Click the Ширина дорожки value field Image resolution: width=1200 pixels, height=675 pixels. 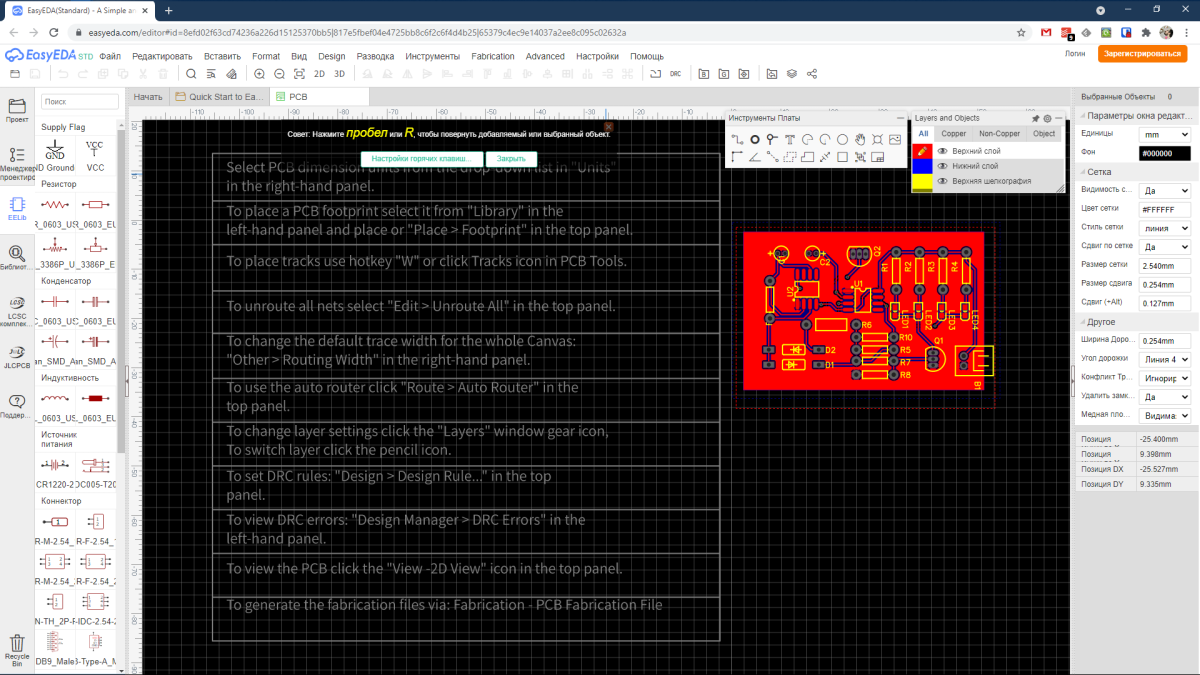(x=1165, y=341)
